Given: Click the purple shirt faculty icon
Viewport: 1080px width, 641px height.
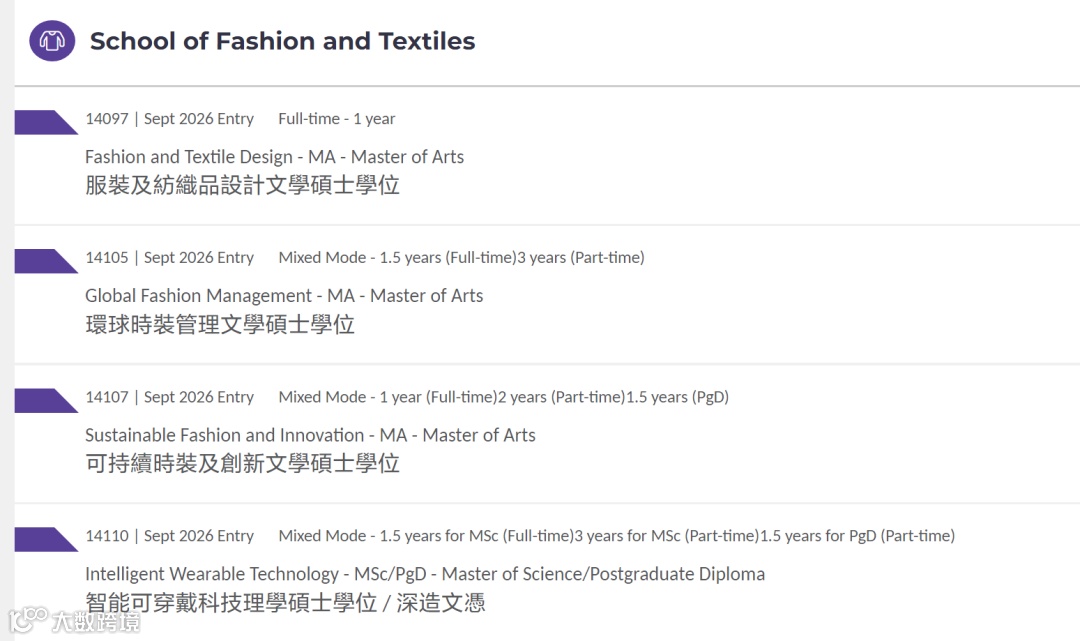Looking at the screenshot, I should (52, 41).
